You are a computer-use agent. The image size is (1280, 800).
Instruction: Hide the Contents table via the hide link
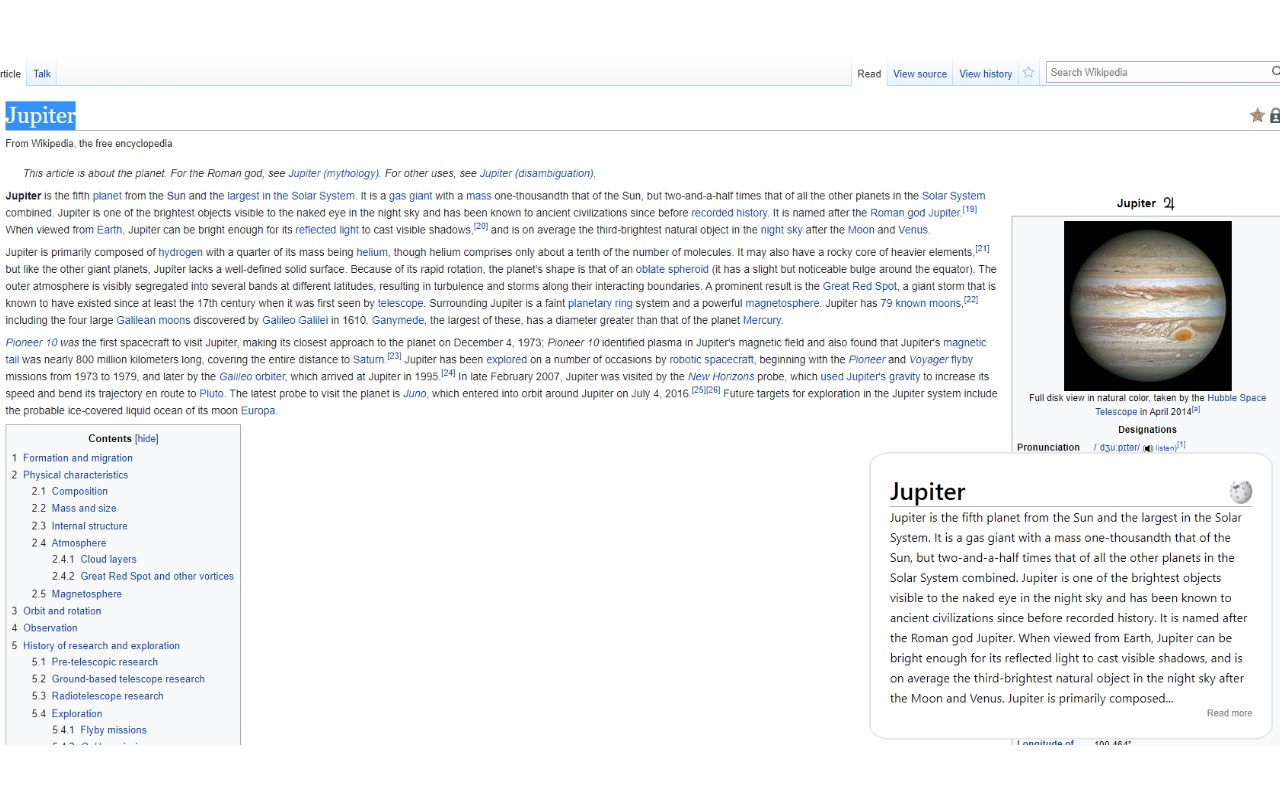[x=147, y=439]
